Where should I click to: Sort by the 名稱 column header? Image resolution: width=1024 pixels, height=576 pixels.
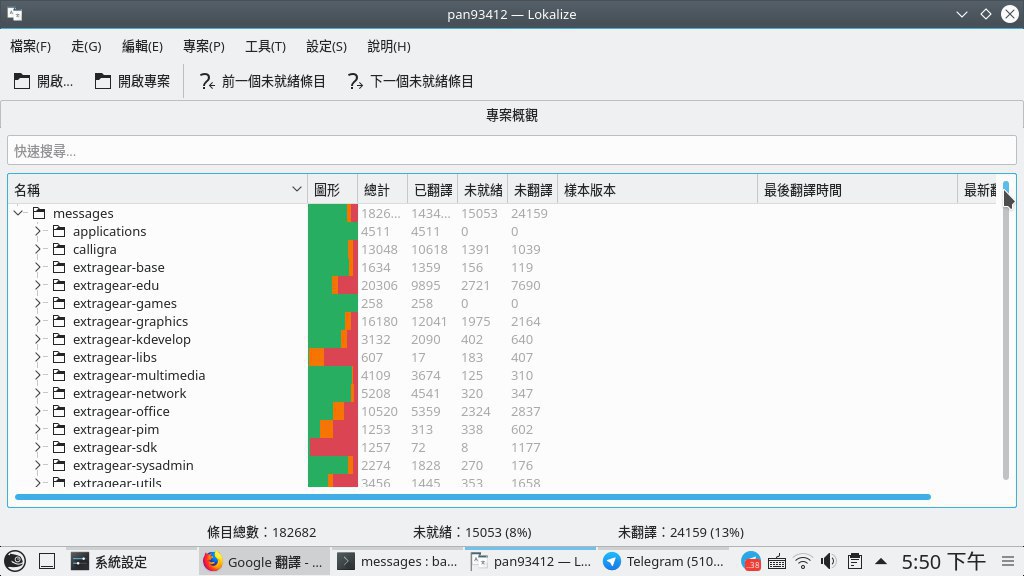[157, 190]
